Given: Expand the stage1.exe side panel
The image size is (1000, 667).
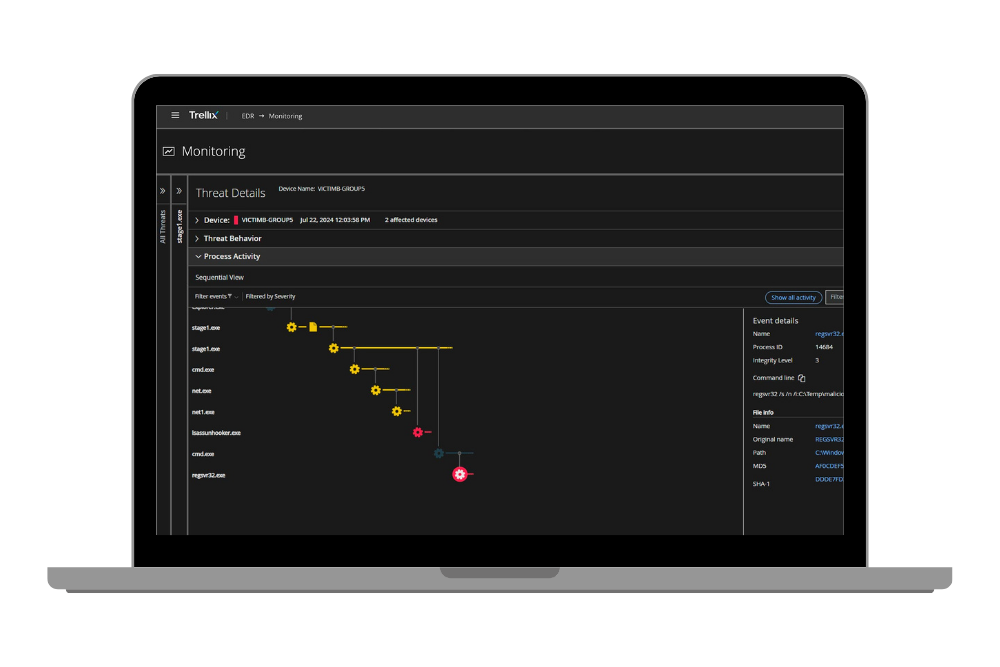Looking at the screenshot, I should click(179, 191).
